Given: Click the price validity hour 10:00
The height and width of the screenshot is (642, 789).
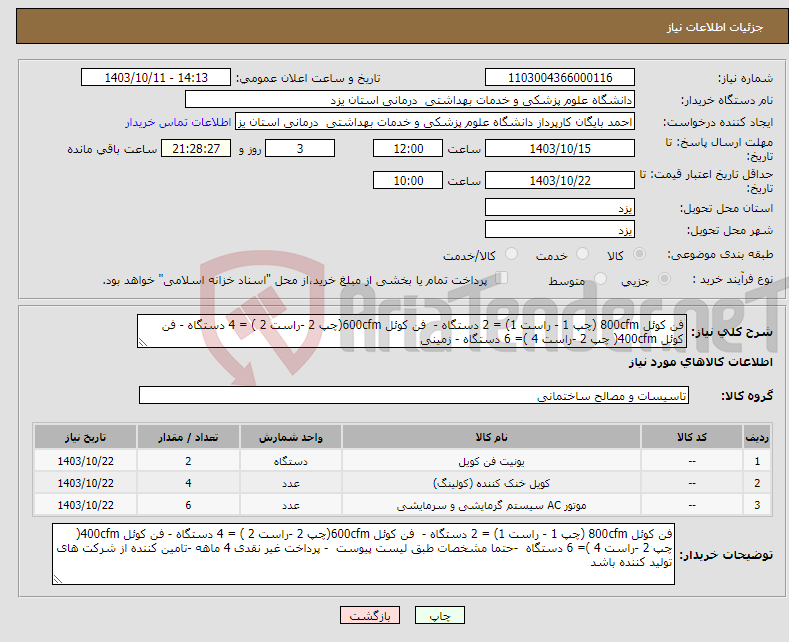Looking at the screenshot, I should click(x=408, y=180).
